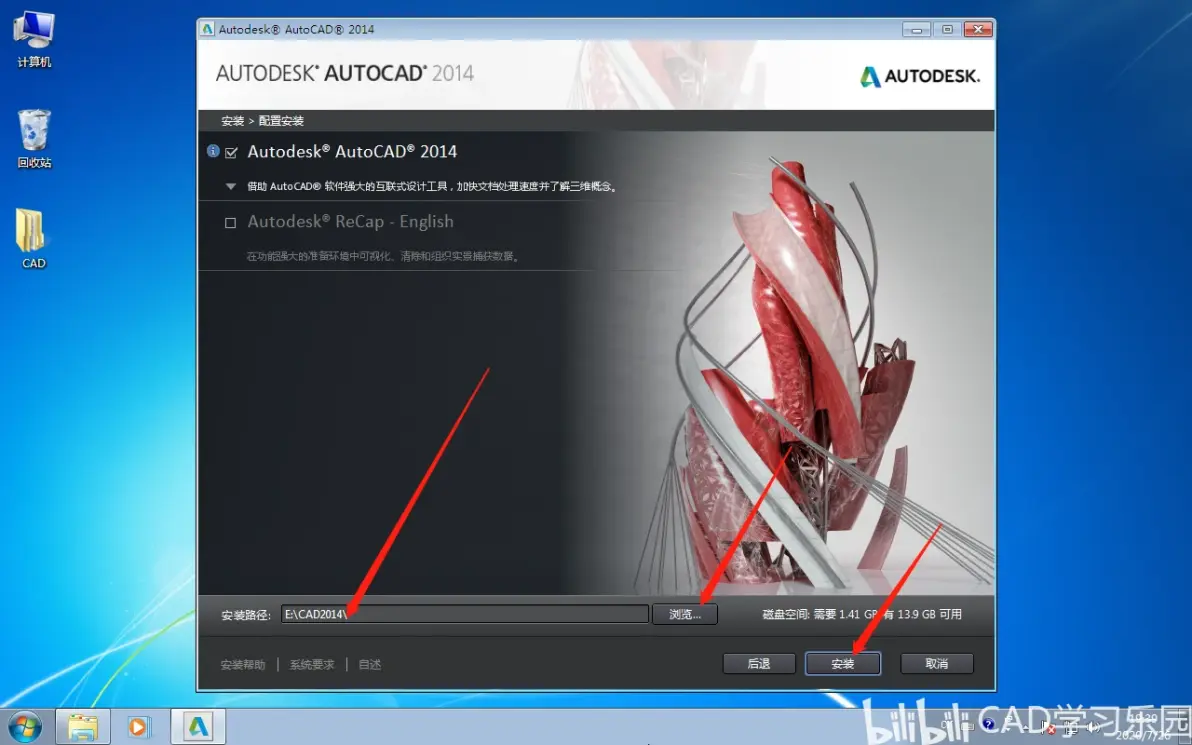
Task: Click the 磁盘空间 disk space text
Action: click(862, 614)
